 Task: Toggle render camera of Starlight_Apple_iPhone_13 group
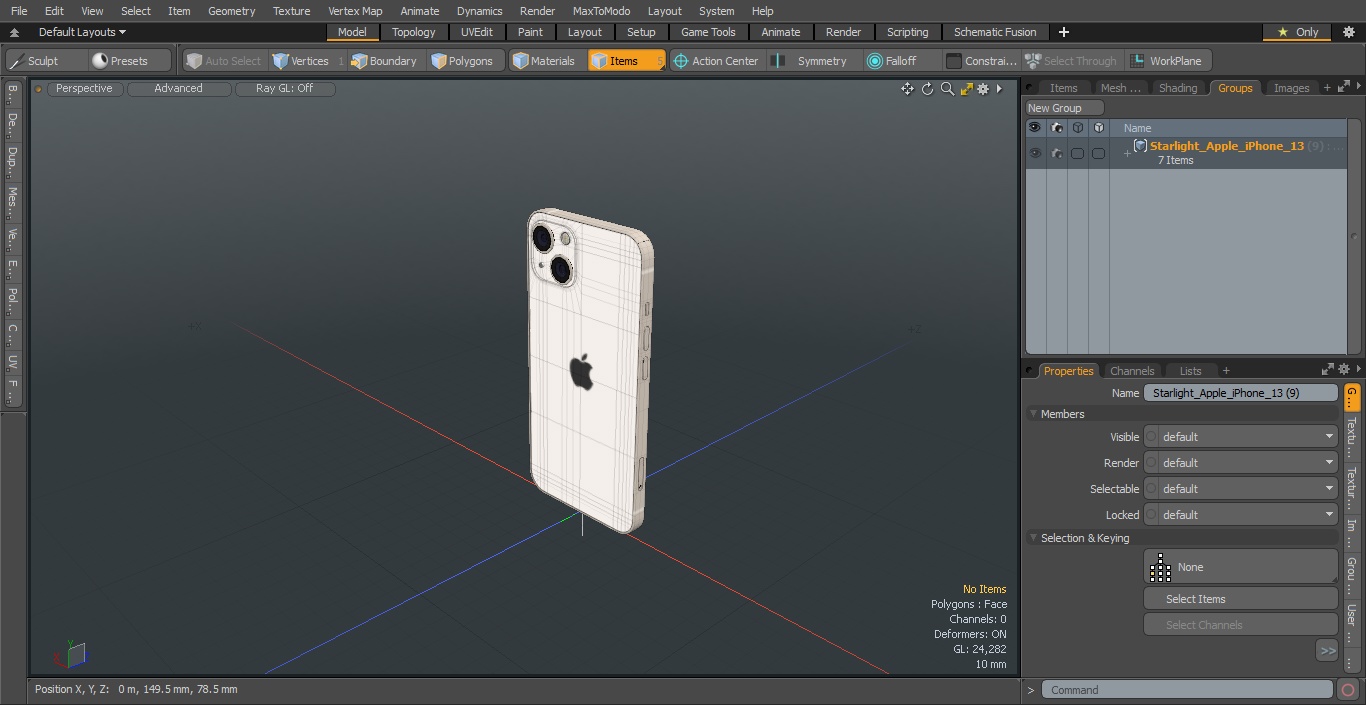(1056, 153)
